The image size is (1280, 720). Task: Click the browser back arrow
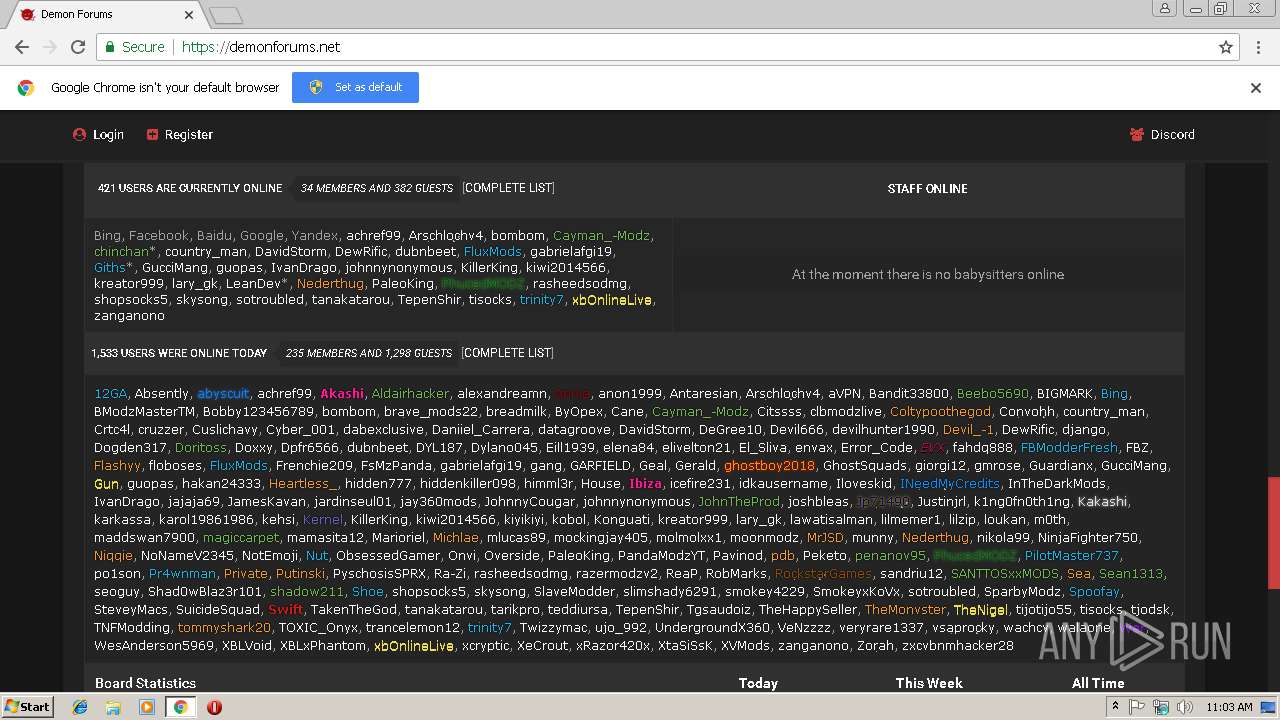[21, 47]
